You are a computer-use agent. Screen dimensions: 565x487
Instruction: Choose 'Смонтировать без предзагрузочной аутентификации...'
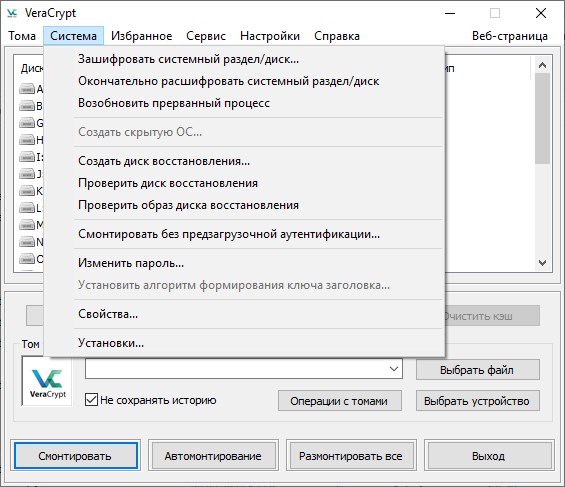coord(245,234)
